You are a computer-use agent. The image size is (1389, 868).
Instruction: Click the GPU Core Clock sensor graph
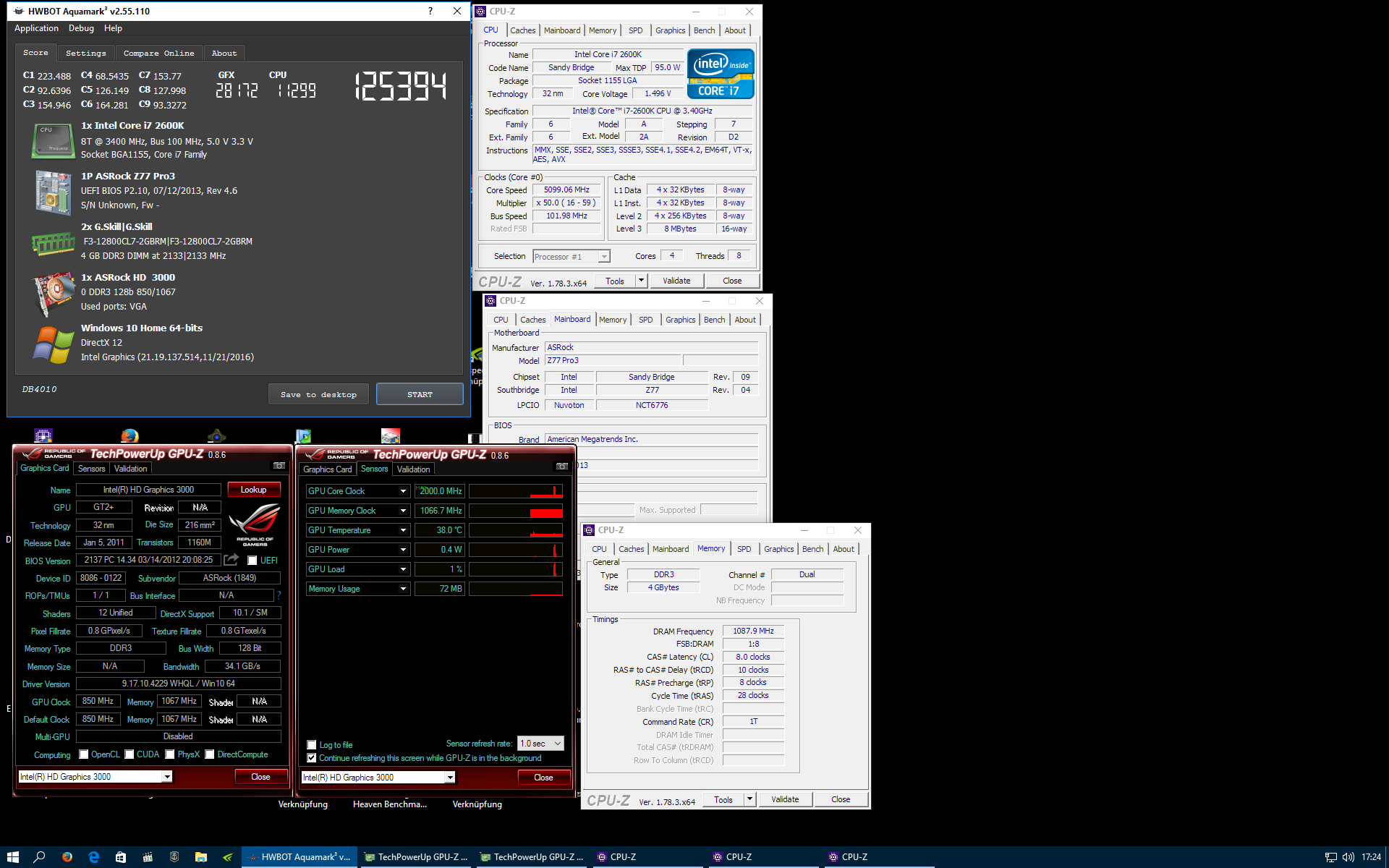516,491
